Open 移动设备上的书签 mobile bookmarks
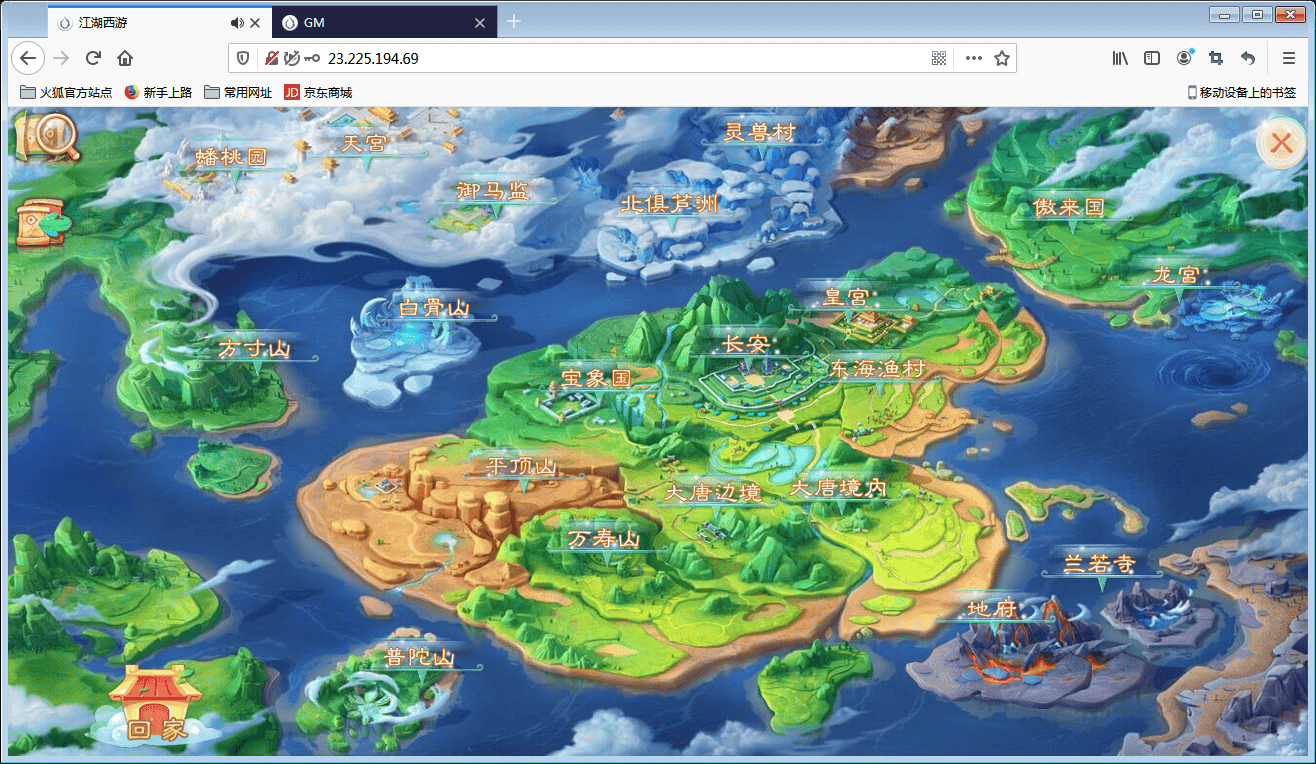 1241,92
